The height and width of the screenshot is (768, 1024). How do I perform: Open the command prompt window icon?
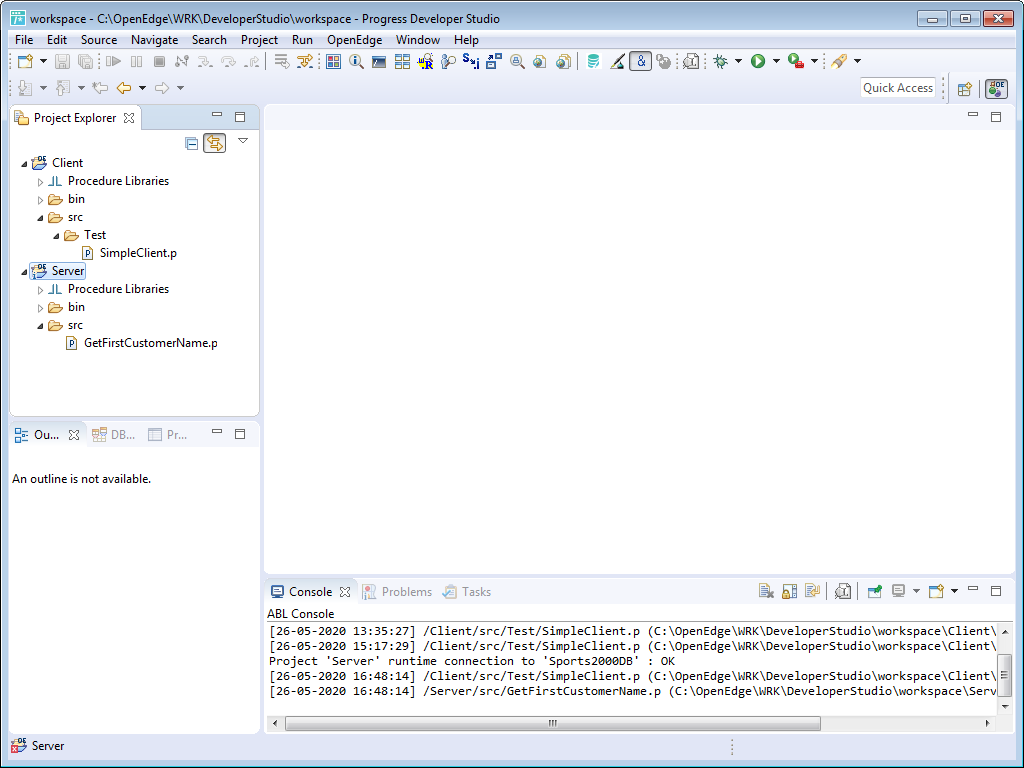[x=379, y=61]
